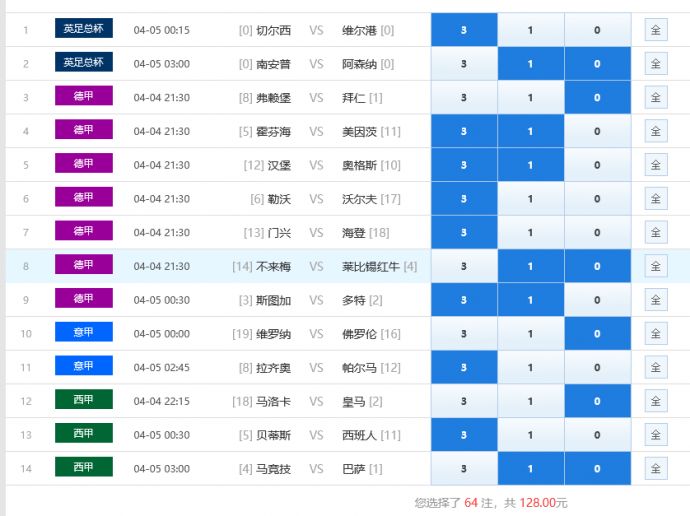
Task: Toggle win option 3 for 切尔西 vs 维尔港
Action: click(464, 30)
